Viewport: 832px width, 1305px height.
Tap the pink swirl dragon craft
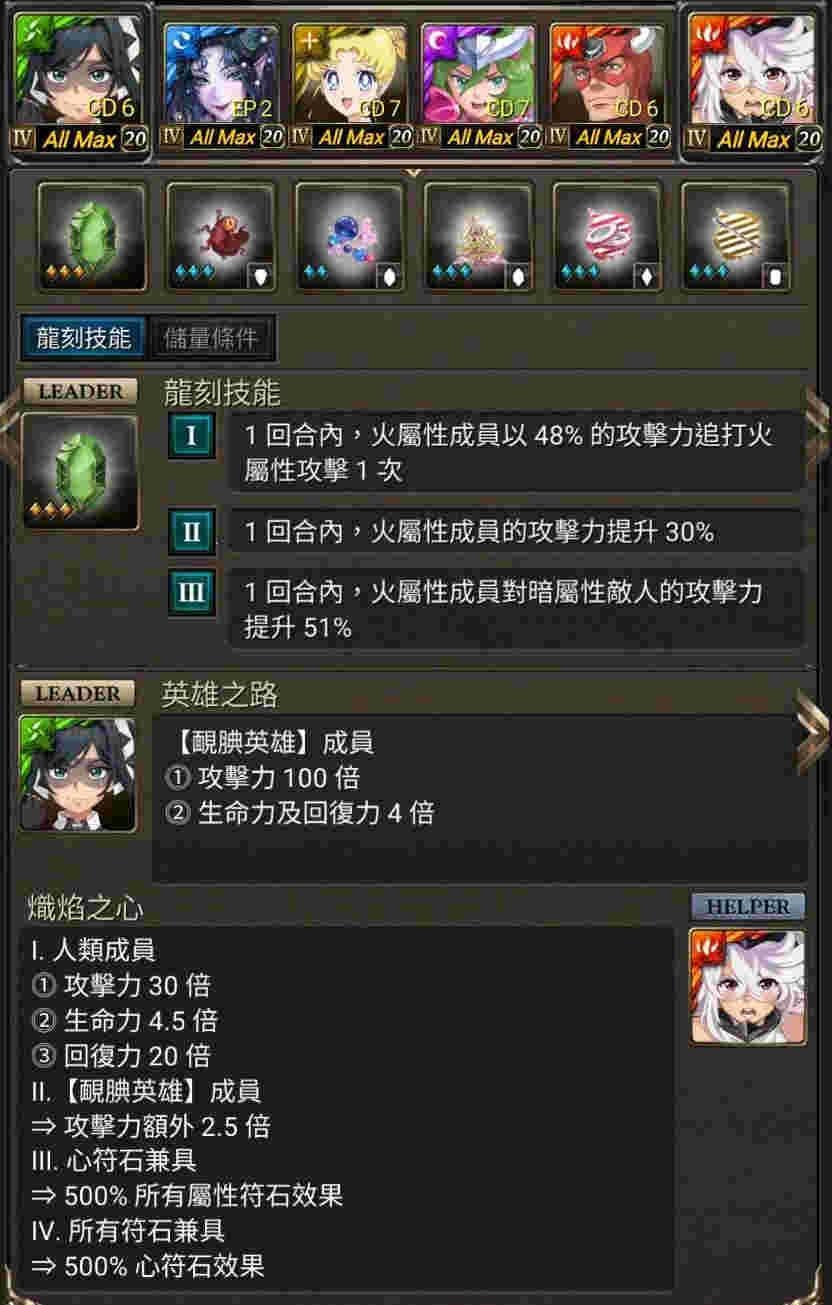pyautogui.click(x=607, y=237)
